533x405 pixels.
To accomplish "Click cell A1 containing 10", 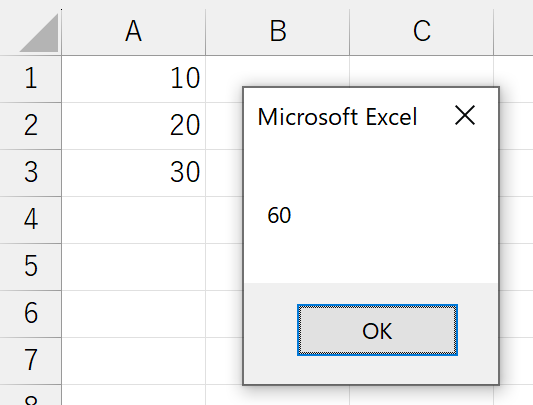I will click(134, 79).
